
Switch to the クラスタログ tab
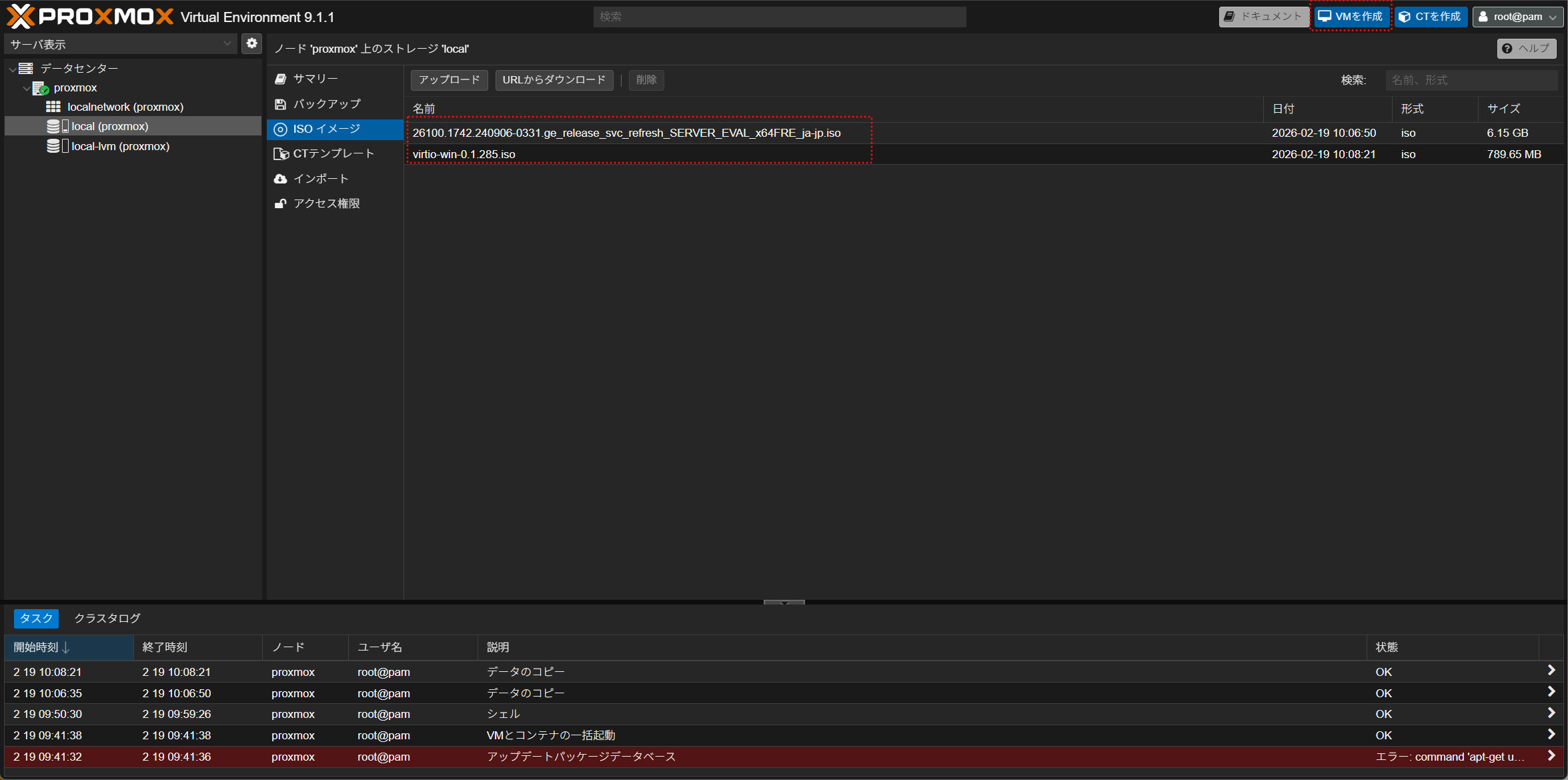point(107,619)
